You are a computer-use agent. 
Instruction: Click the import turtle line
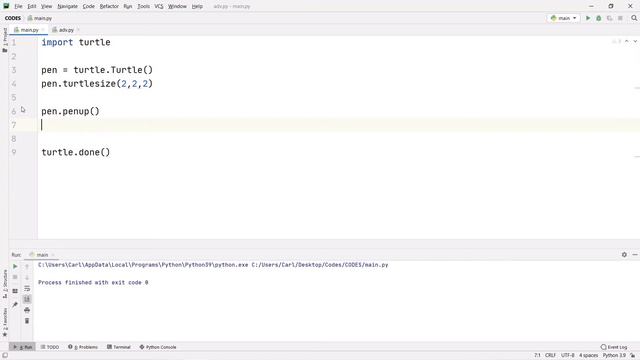[x=76, y=42]
